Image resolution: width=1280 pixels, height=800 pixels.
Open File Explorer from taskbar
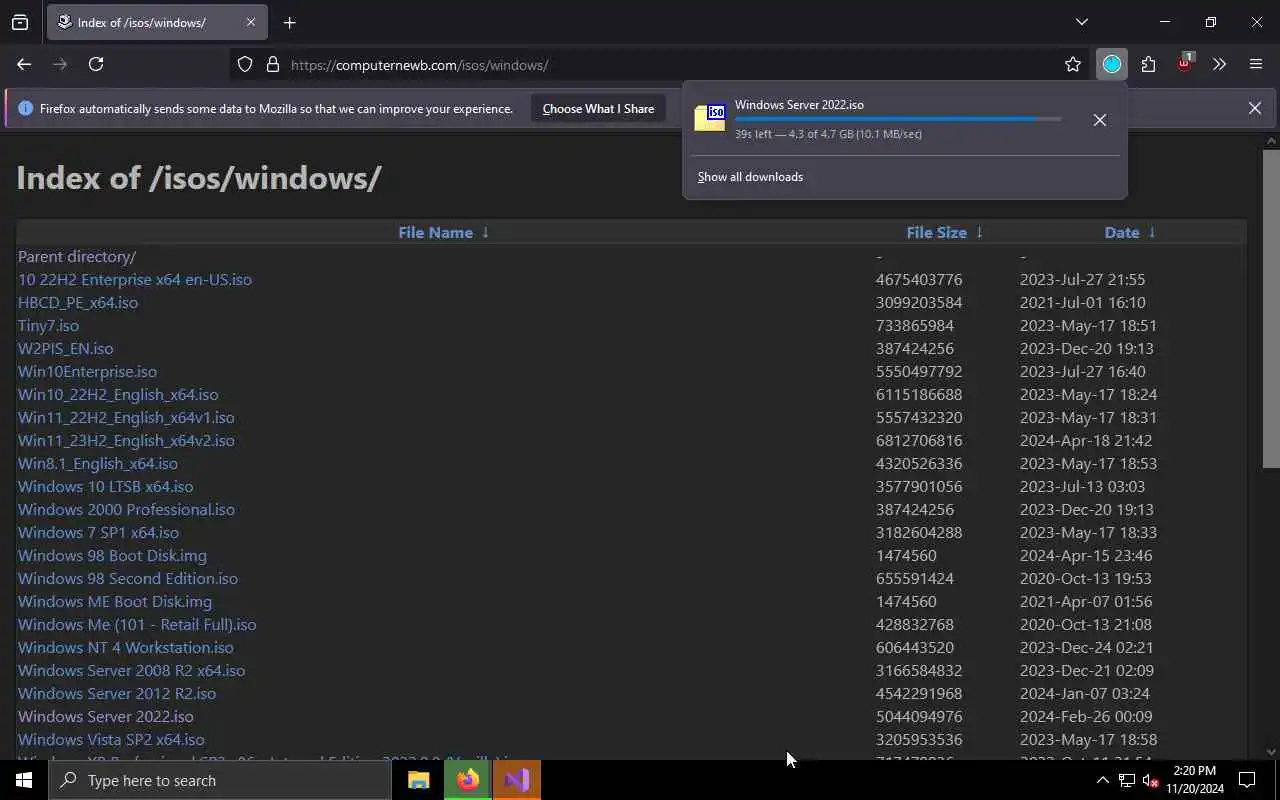418,780
